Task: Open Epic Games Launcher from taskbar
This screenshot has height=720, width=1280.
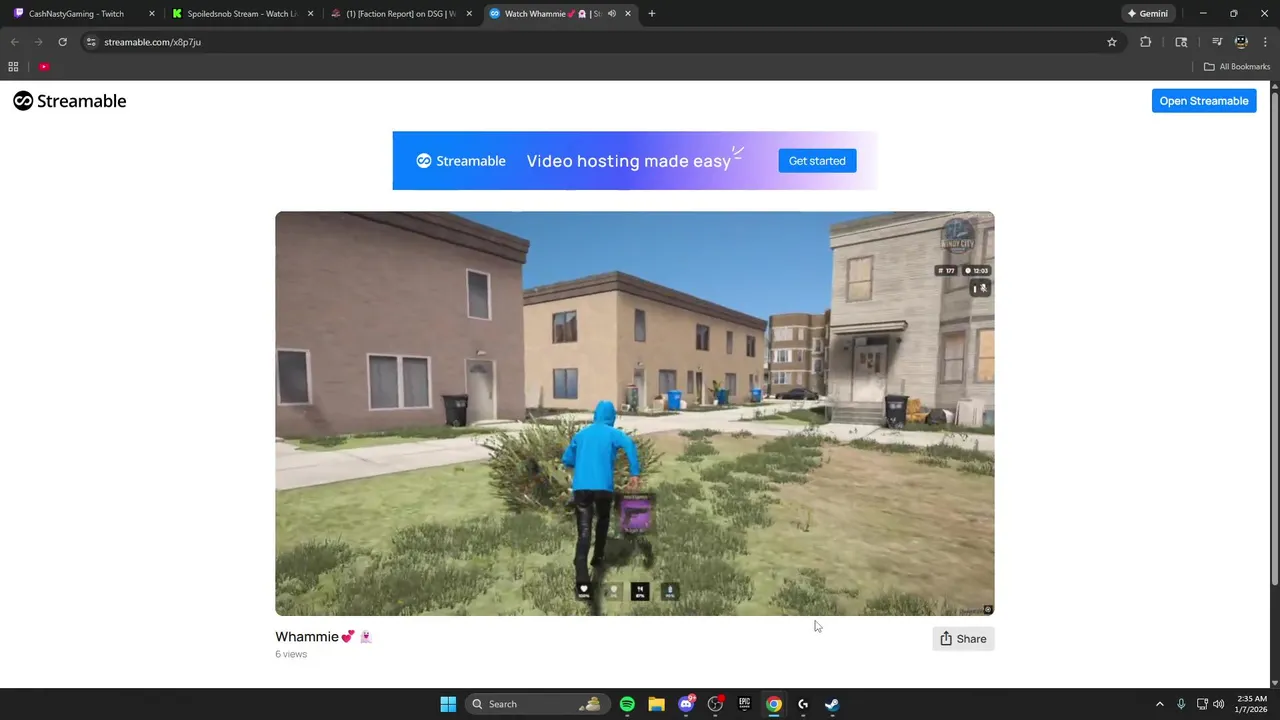Action: (x=744, y=704)
